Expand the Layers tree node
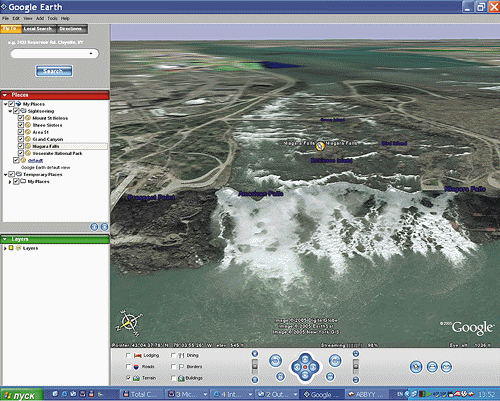The height and width of the screenshot is (401, 500). (5, 248)
